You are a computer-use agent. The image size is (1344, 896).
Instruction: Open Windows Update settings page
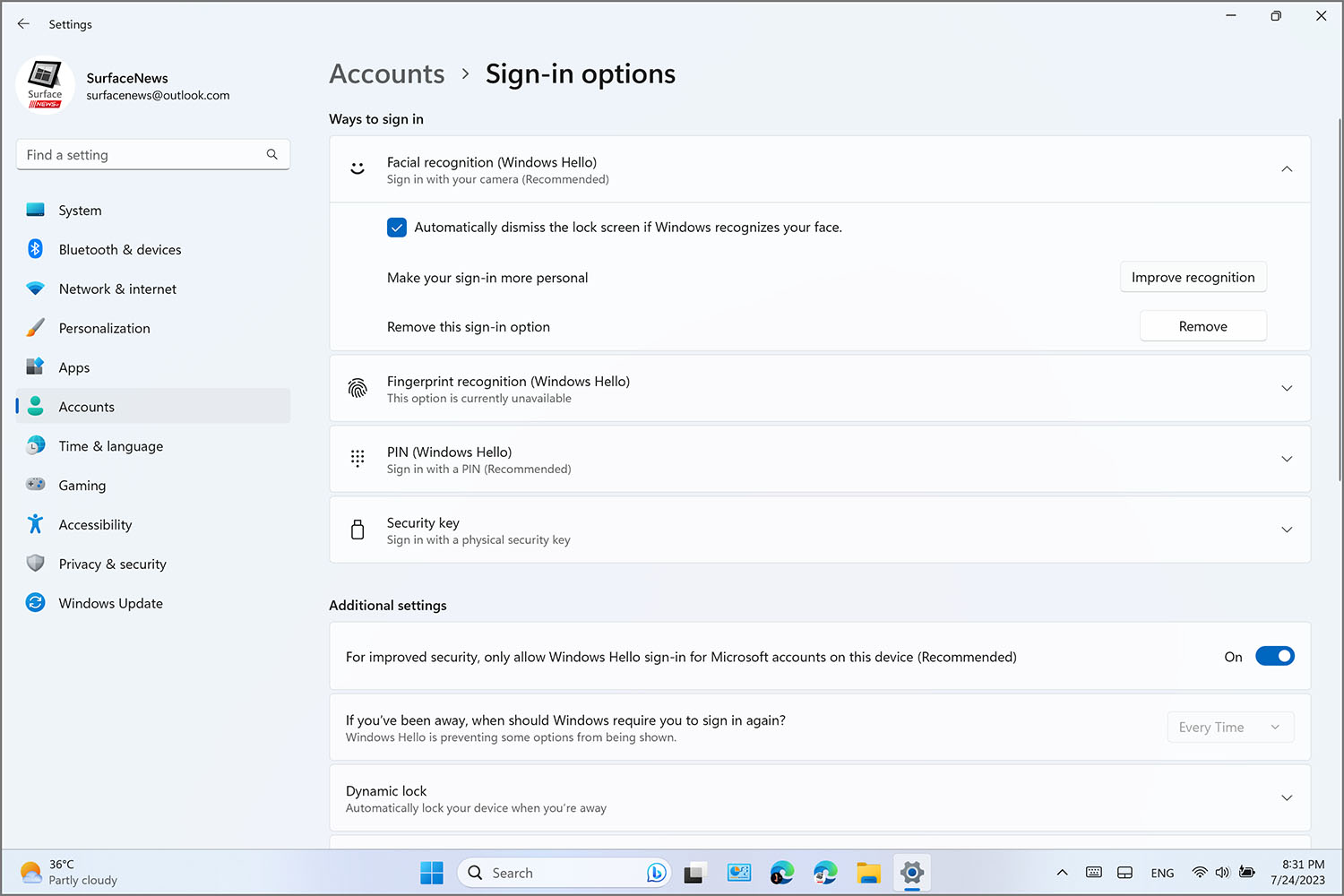pos(110,604)
